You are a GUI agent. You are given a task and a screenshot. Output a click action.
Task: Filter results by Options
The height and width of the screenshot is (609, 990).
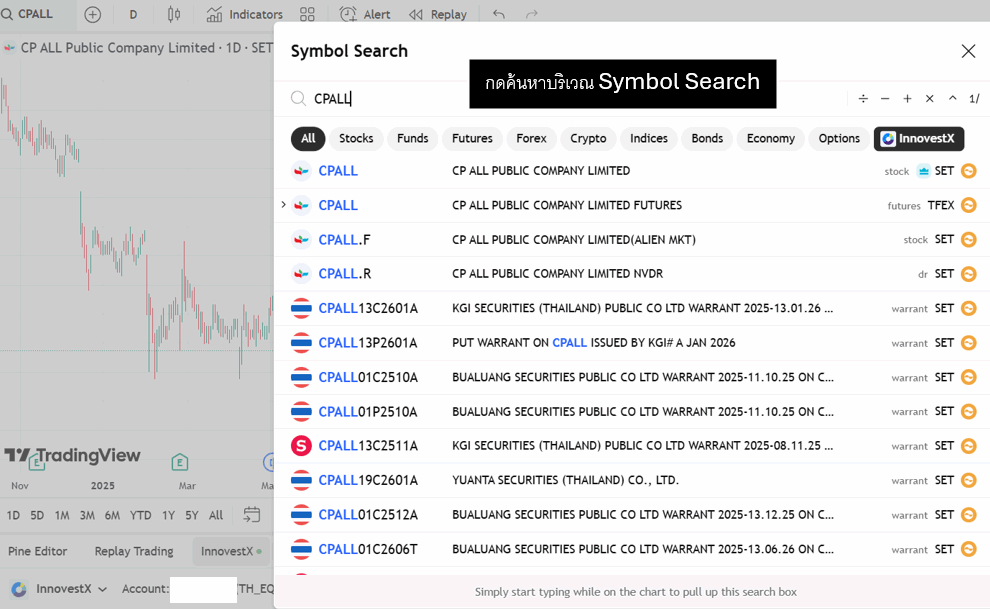[x=839, y=138]
